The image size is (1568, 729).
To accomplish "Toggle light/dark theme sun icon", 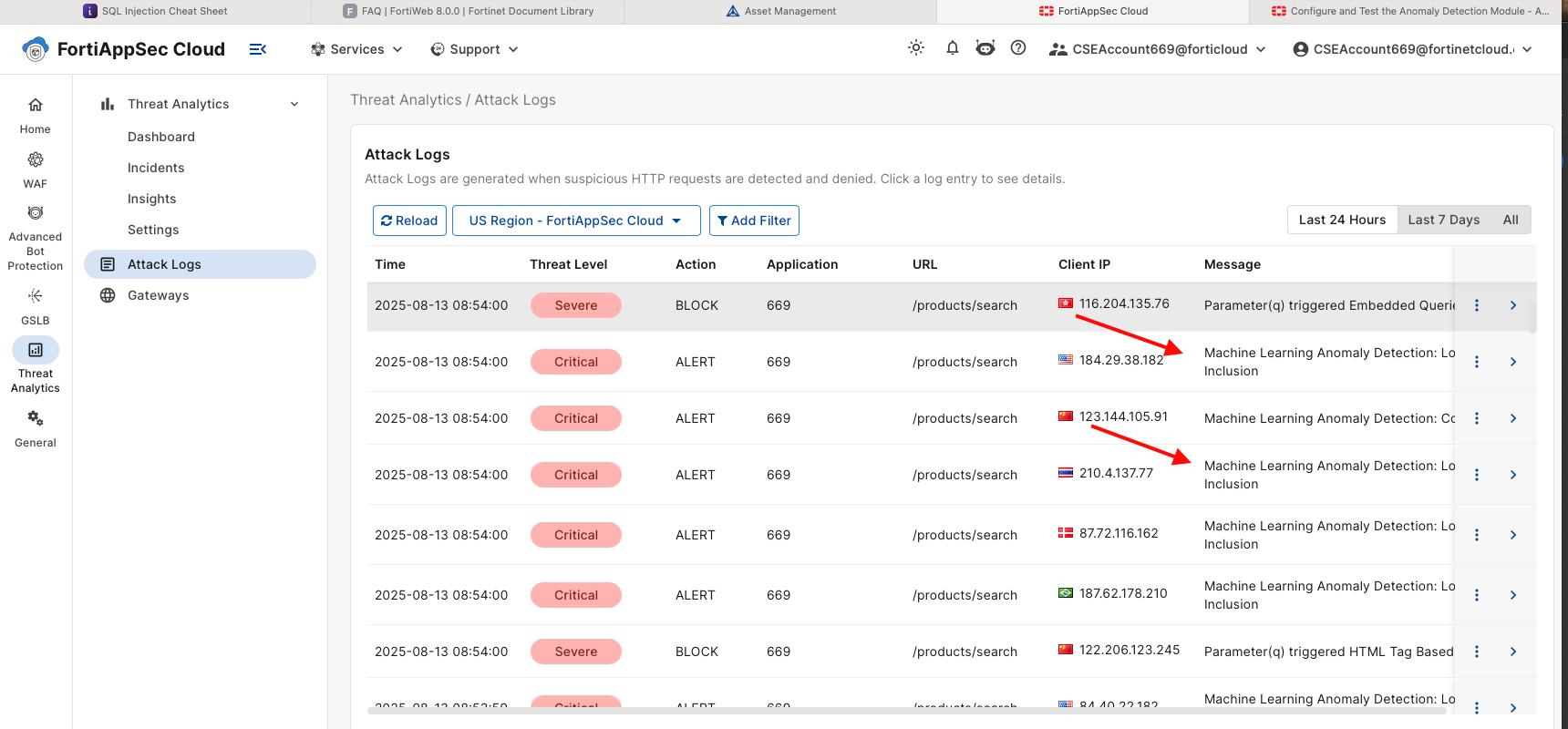I will (x=916, y=48).
